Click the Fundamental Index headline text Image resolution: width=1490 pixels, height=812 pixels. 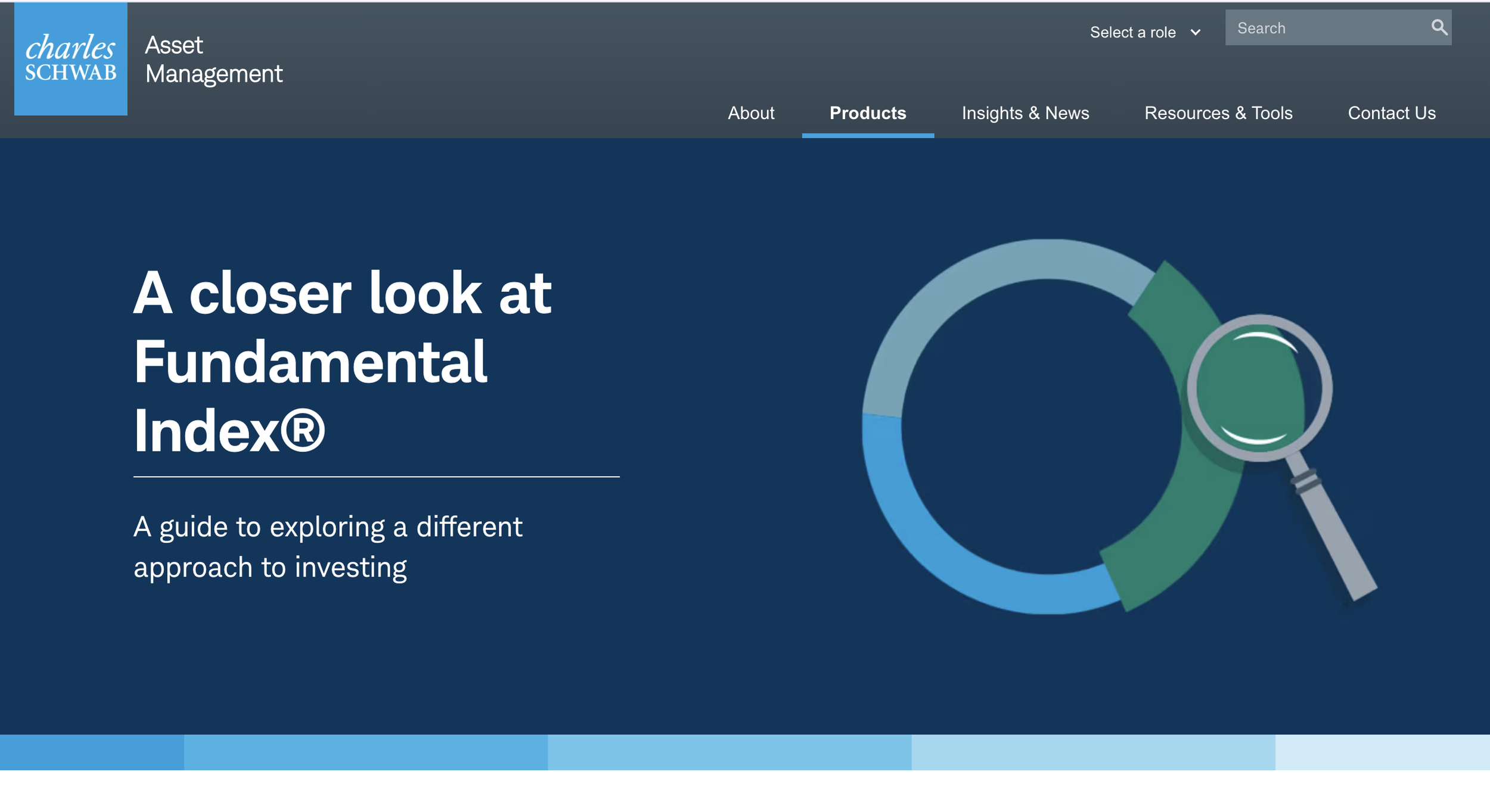343,362
